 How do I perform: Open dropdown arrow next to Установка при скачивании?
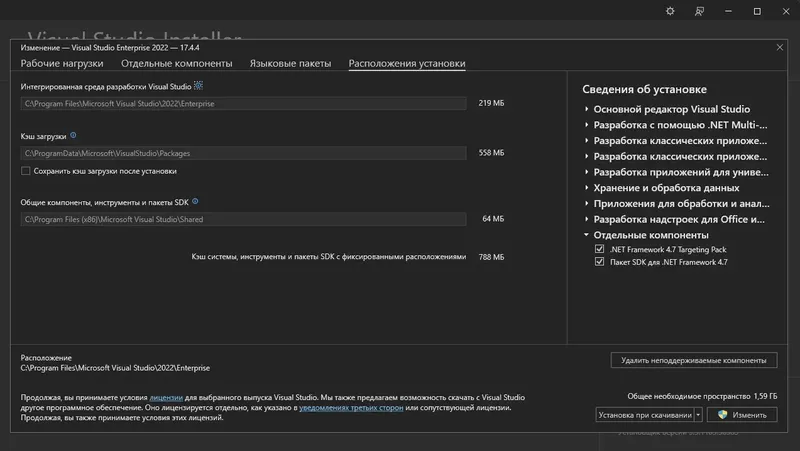tap(698, 414)
